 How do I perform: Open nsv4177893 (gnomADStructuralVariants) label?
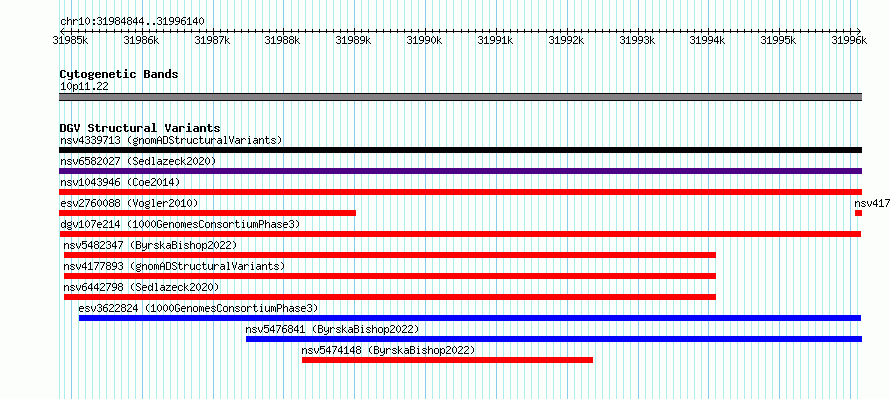click(174, 266)
